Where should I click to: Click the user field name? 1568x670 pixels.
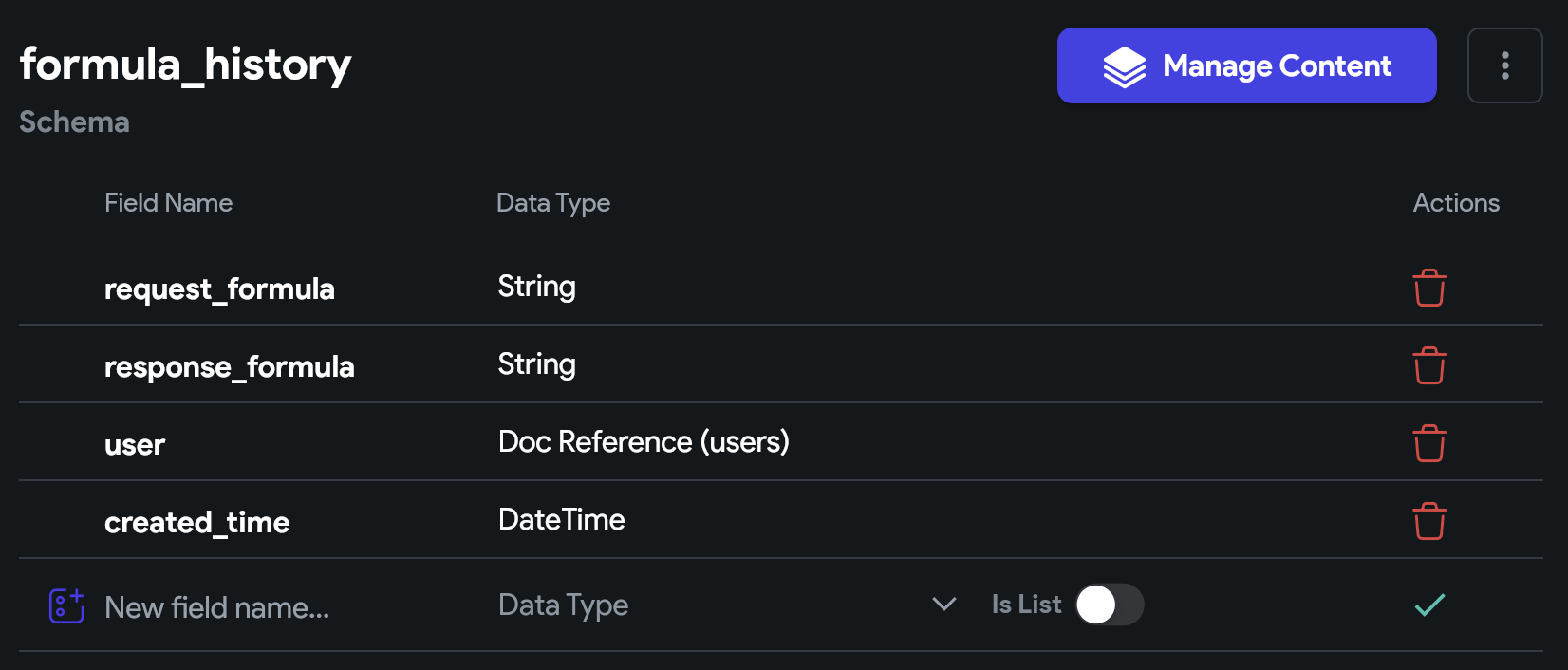135,445
